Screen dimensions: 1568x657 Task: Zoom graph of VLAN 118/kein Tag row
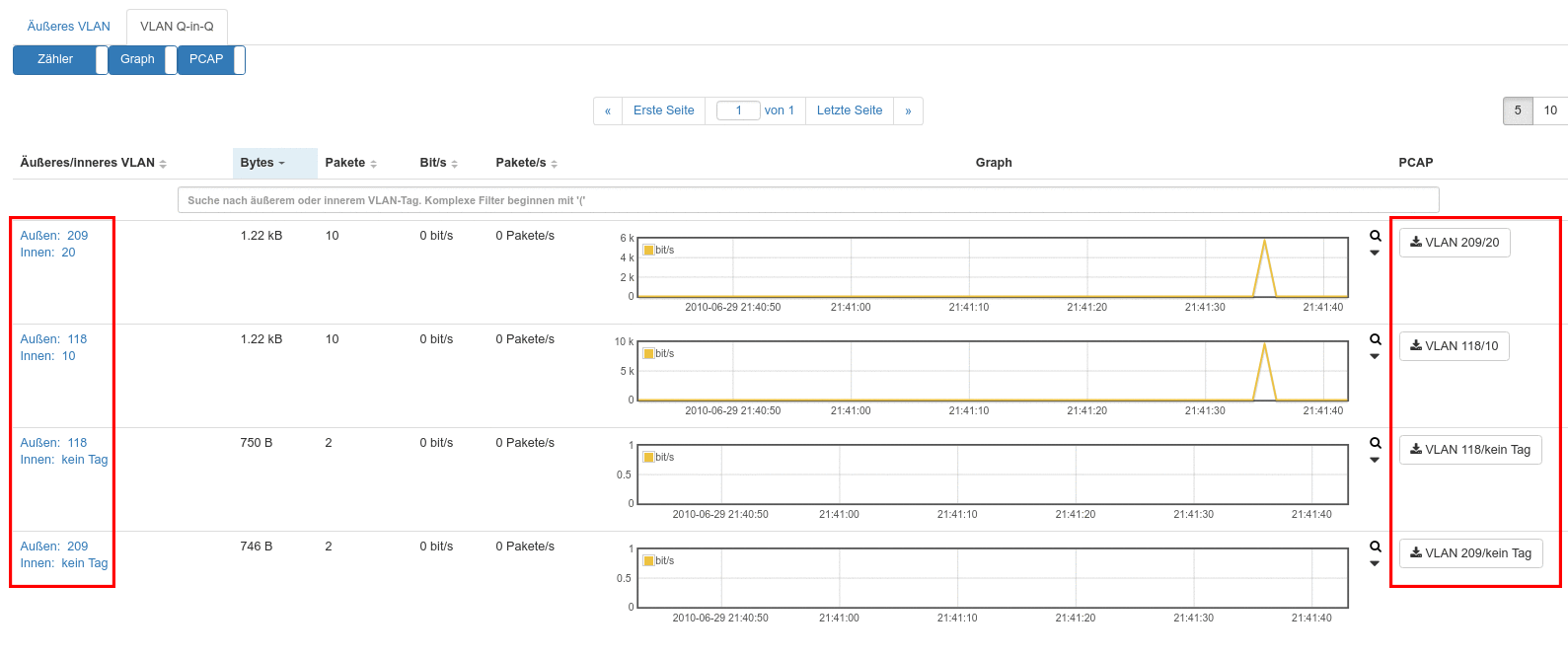(x=1375, y=443)
